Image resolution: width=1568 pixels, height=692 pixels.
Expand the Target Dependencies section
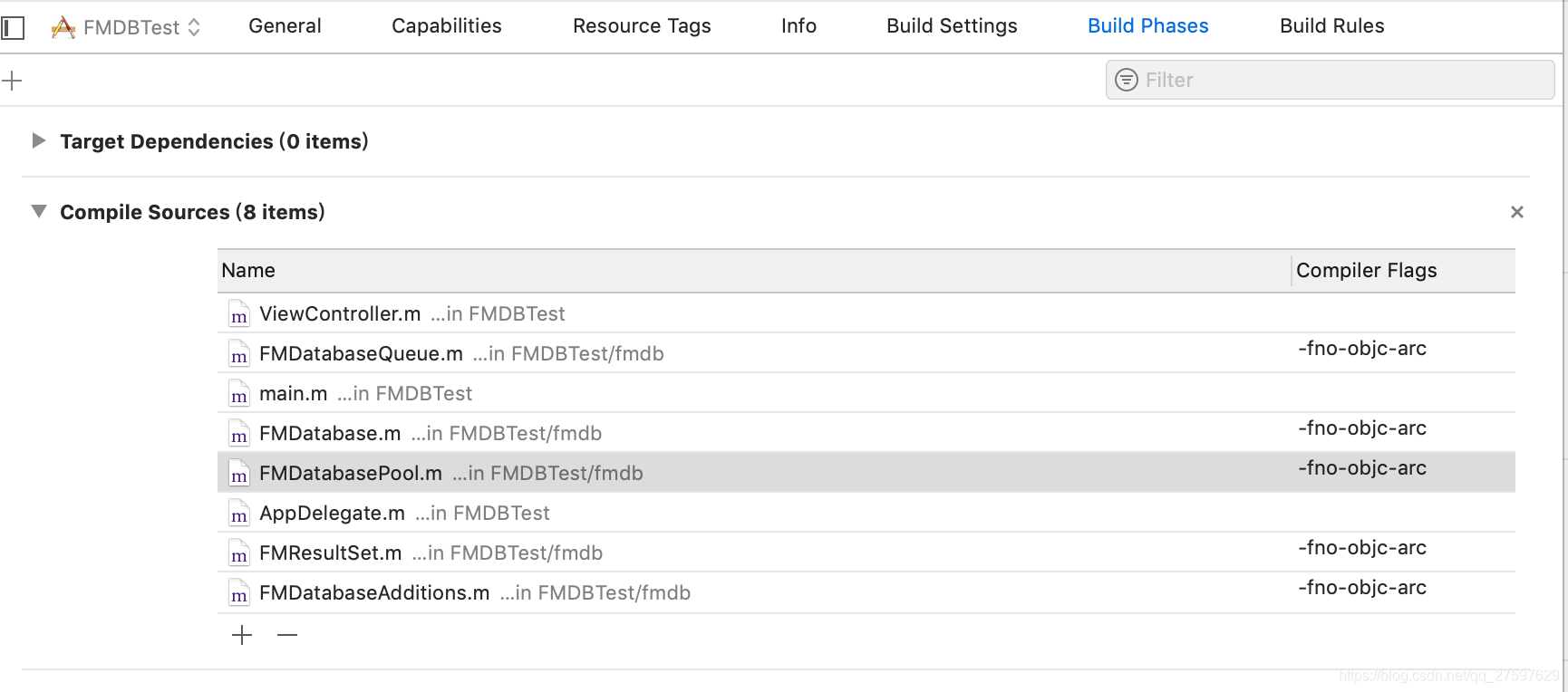[38, 140]
